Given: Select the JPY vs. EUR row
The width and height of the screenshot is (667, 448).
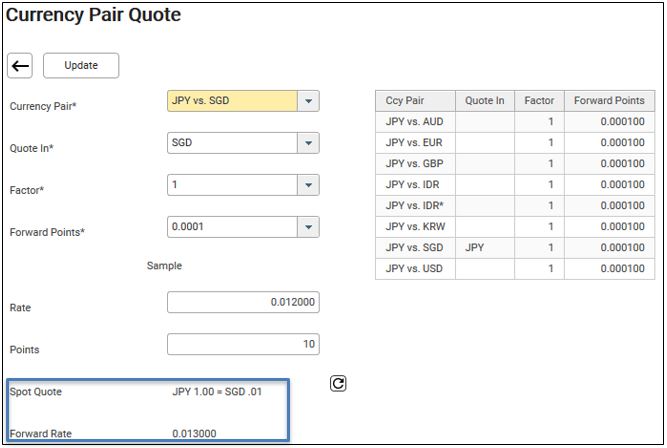Looking at the screenshot, I should (515, 143).
